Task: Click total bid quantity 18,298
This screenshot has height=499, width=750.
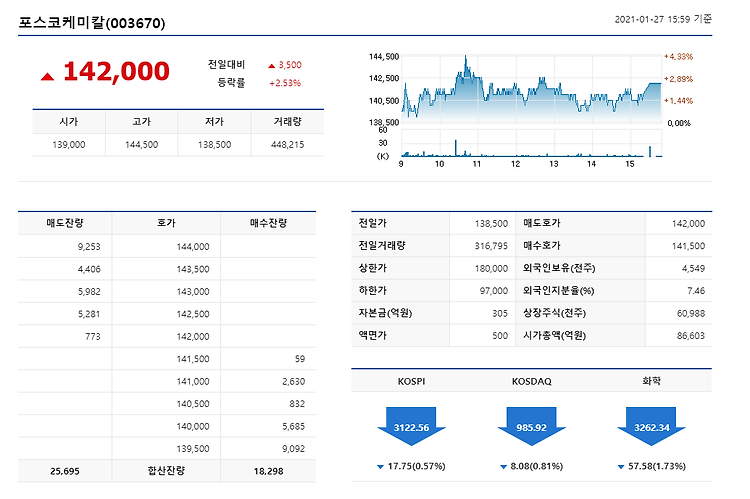Action: point(268,471)
